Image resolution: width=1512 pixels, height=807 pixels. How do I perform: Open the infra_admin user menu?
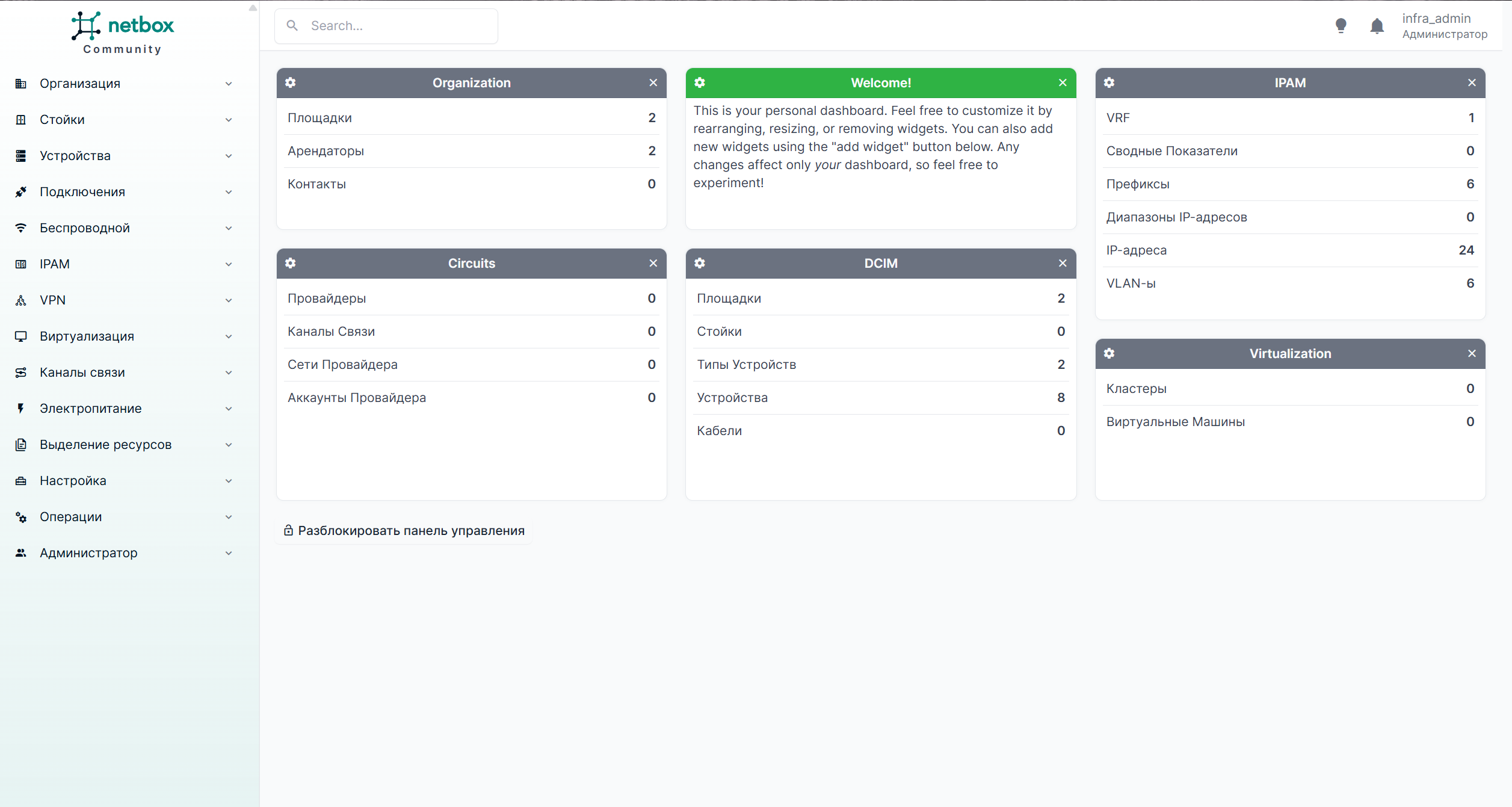pos(1444,26)
